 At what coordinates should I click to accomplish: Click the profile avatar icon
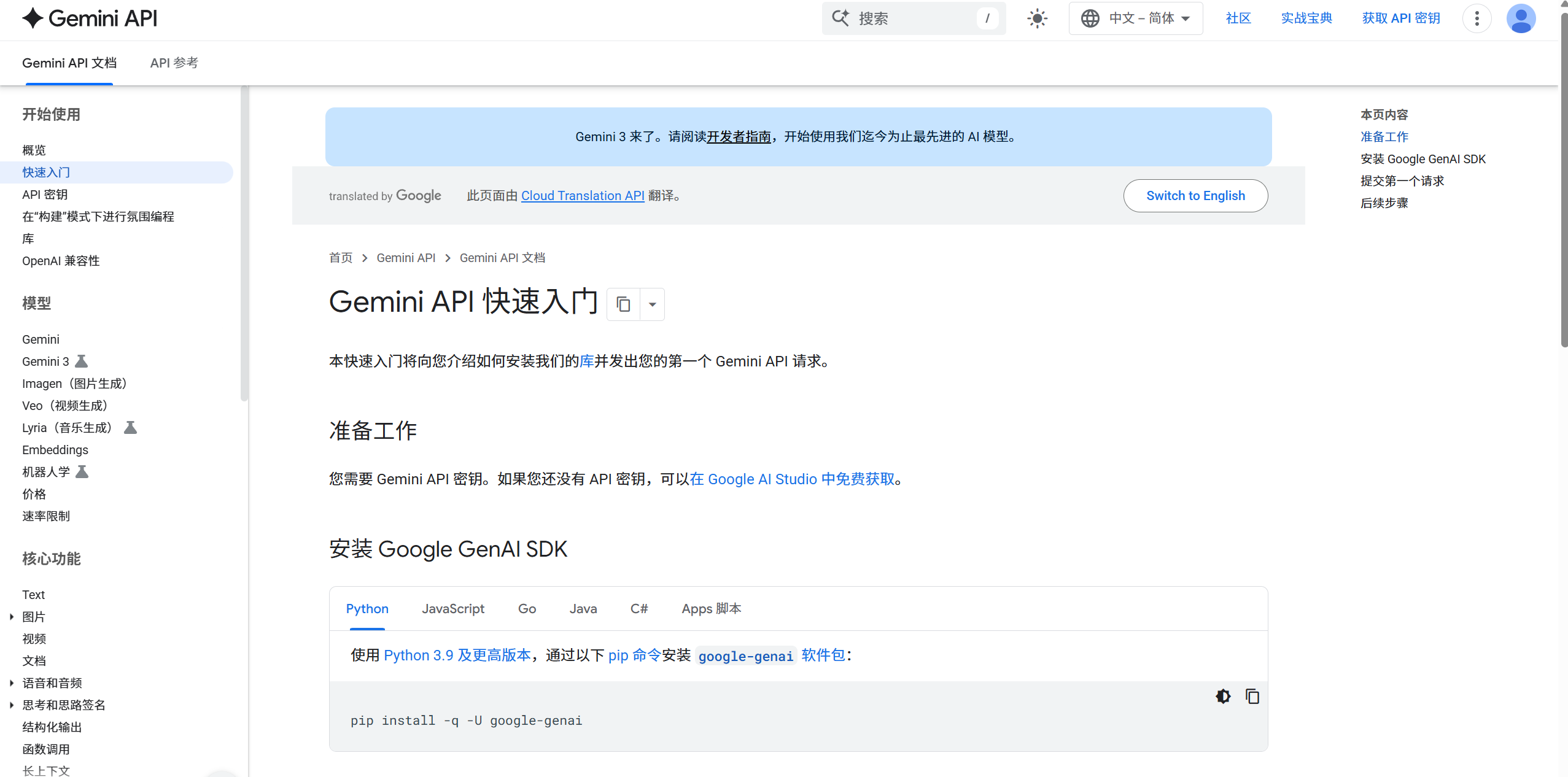[1521, 18]
